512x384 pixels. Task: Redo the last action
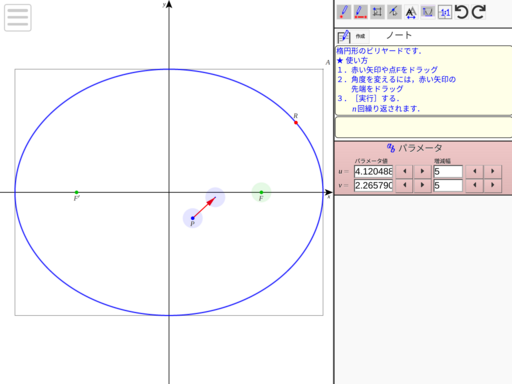coord(479,12)
